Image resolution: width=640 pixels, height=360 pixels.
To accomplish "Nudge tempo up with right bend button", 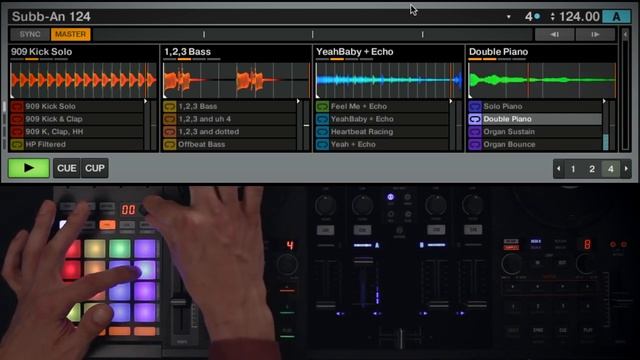I will click(595, 35).
